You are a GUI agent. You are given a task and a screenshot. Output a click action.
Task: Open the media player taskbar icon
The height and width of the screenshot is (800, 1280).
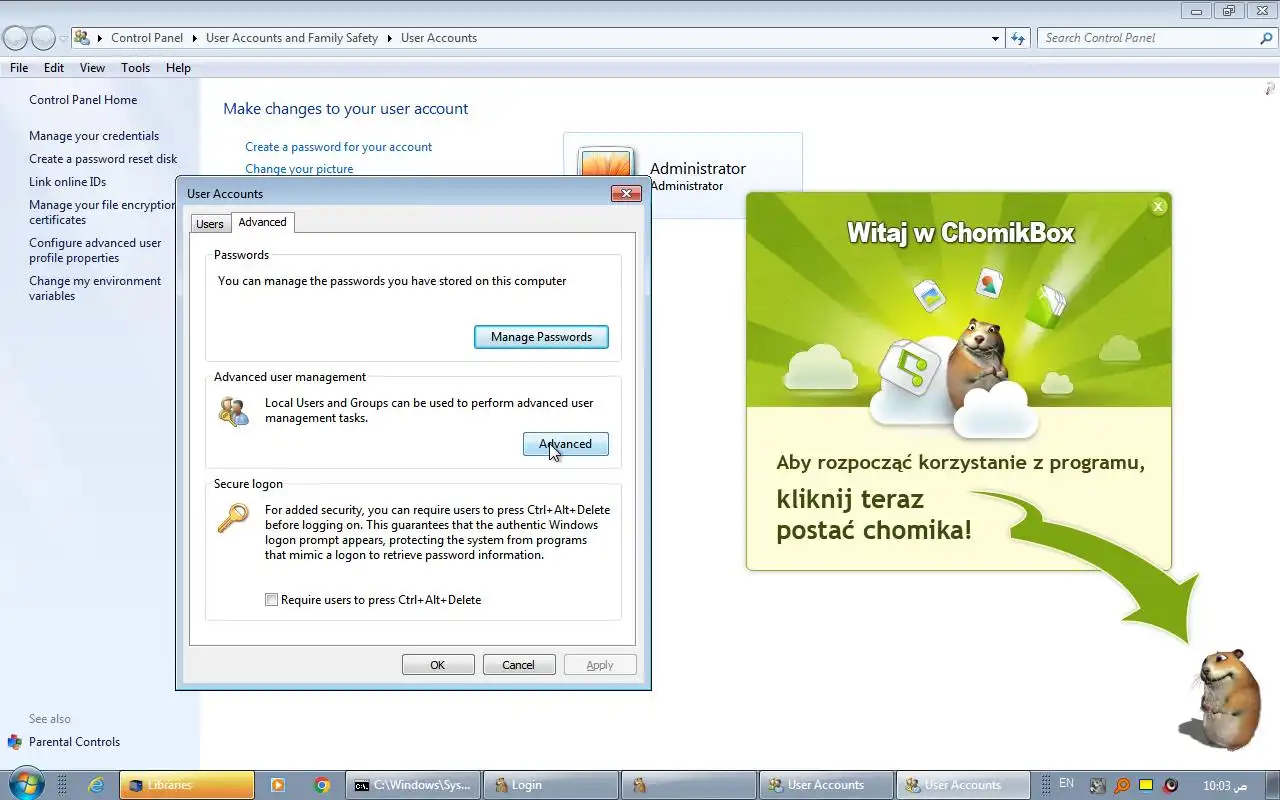tap(278, 785)
